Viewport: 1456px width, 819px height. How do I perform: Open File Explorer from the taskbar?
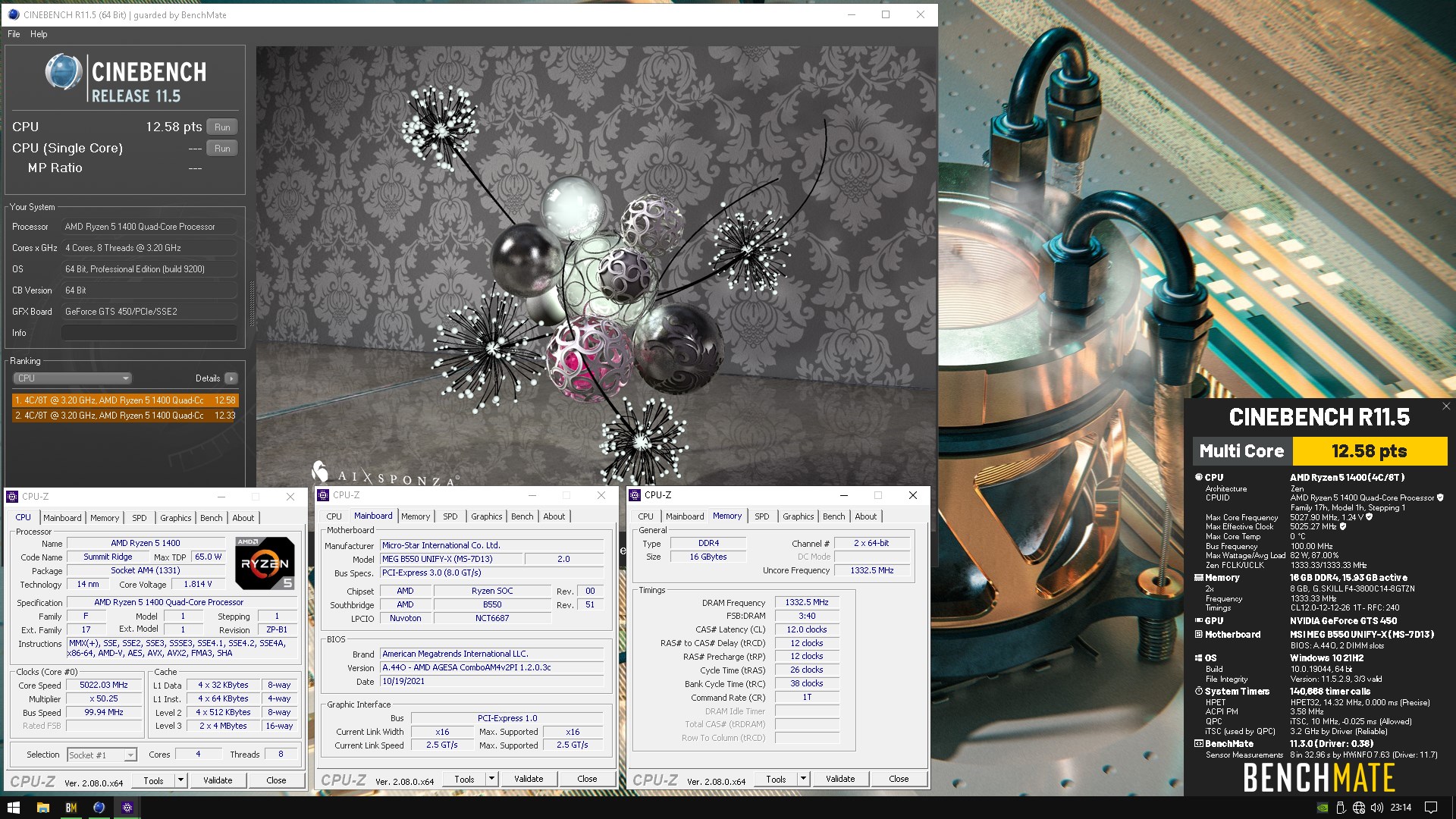pyautogui.click(x=42, y=808)
